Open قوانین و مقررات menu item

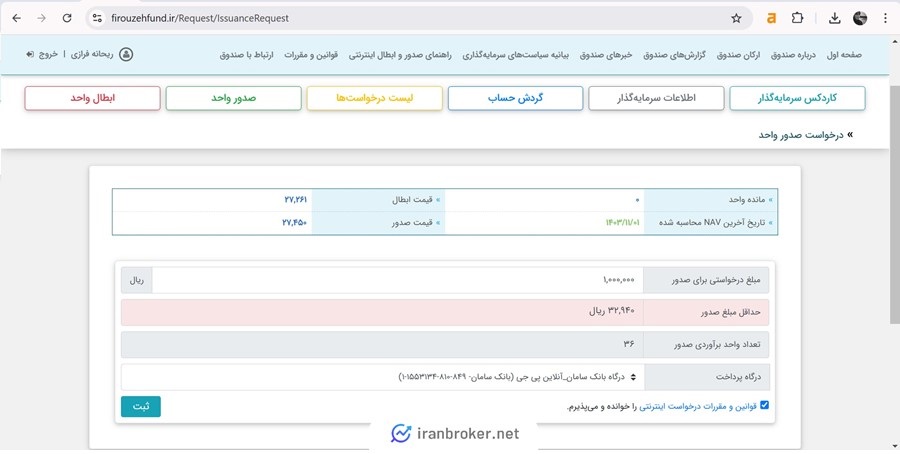(311, 55)
